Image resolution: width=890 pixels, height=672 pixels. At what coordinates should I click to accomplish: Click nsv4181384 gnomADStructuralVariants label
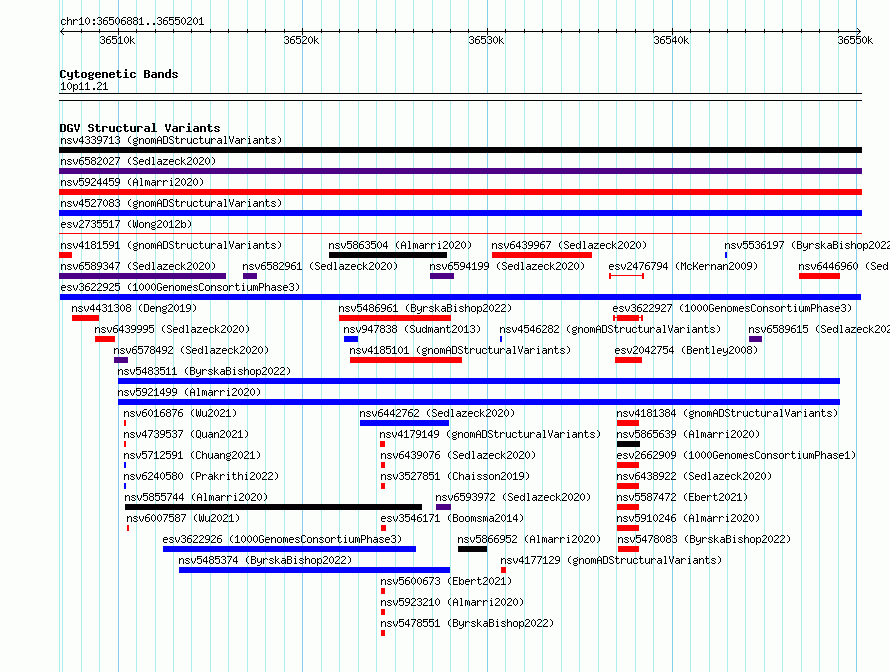(x=727, y=413)
